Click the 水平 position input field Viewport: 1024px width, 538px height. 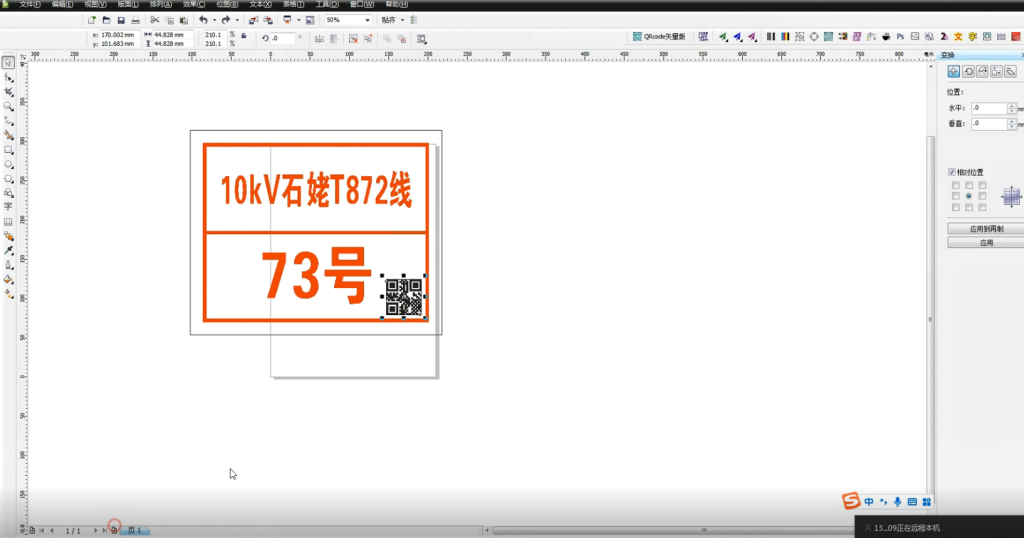tap(990, 107)
